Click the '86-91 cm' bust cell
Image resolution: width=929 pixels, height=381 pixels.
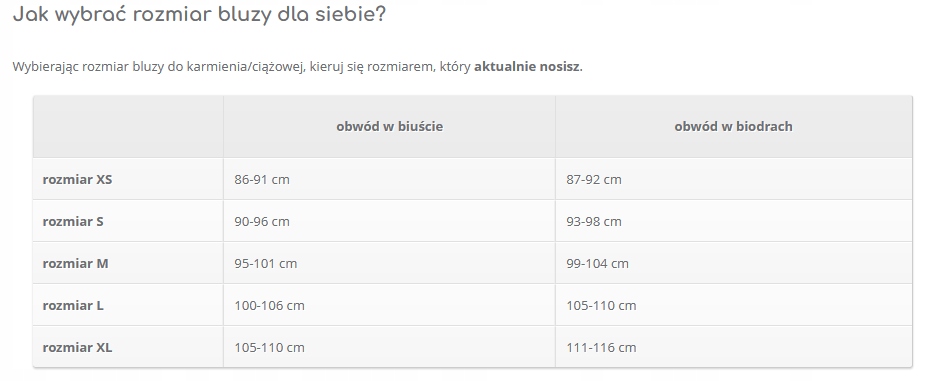389,179
